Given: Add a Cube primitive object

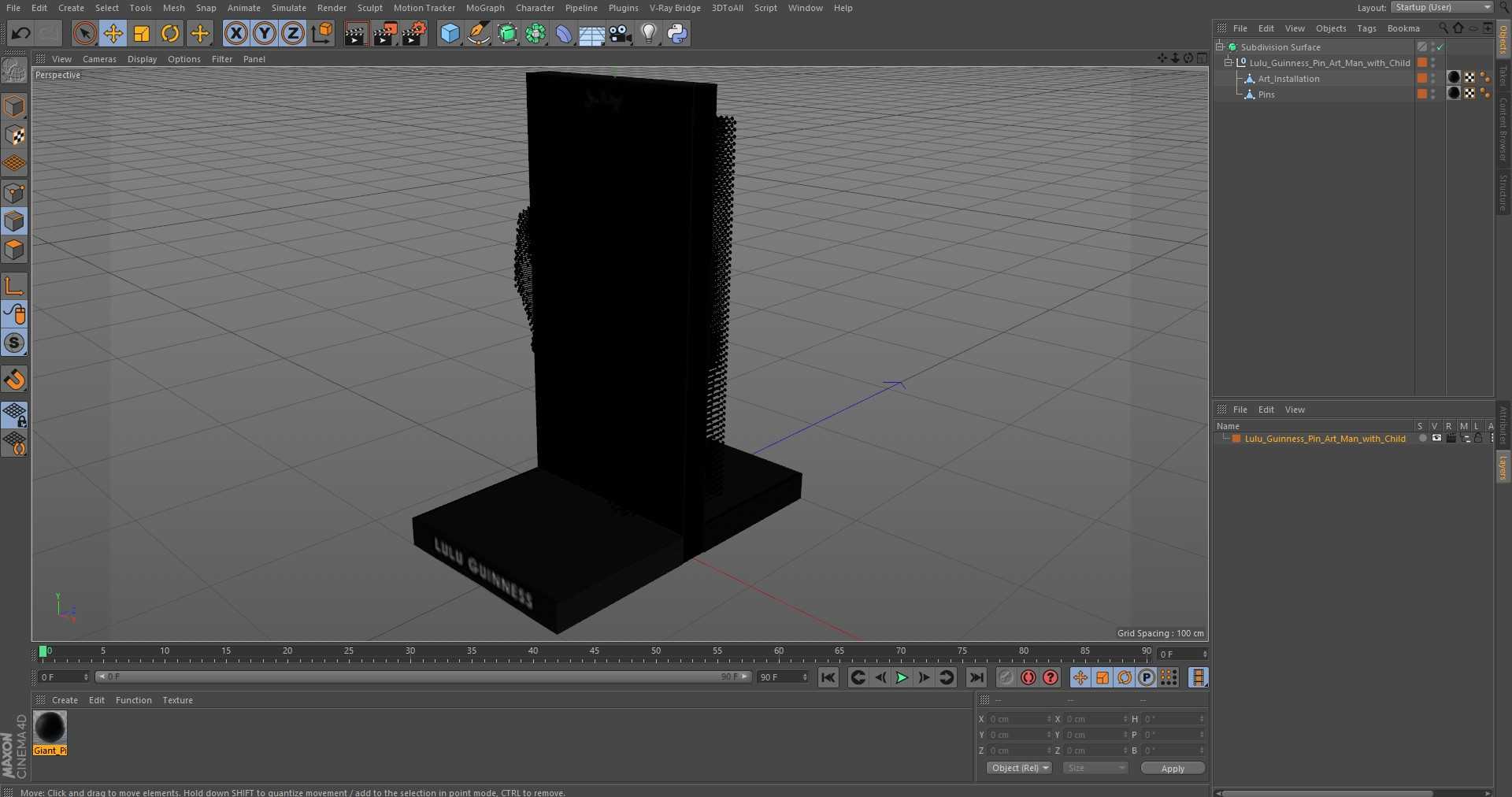Looking at the screenshot, I should (x=450, y=33).
